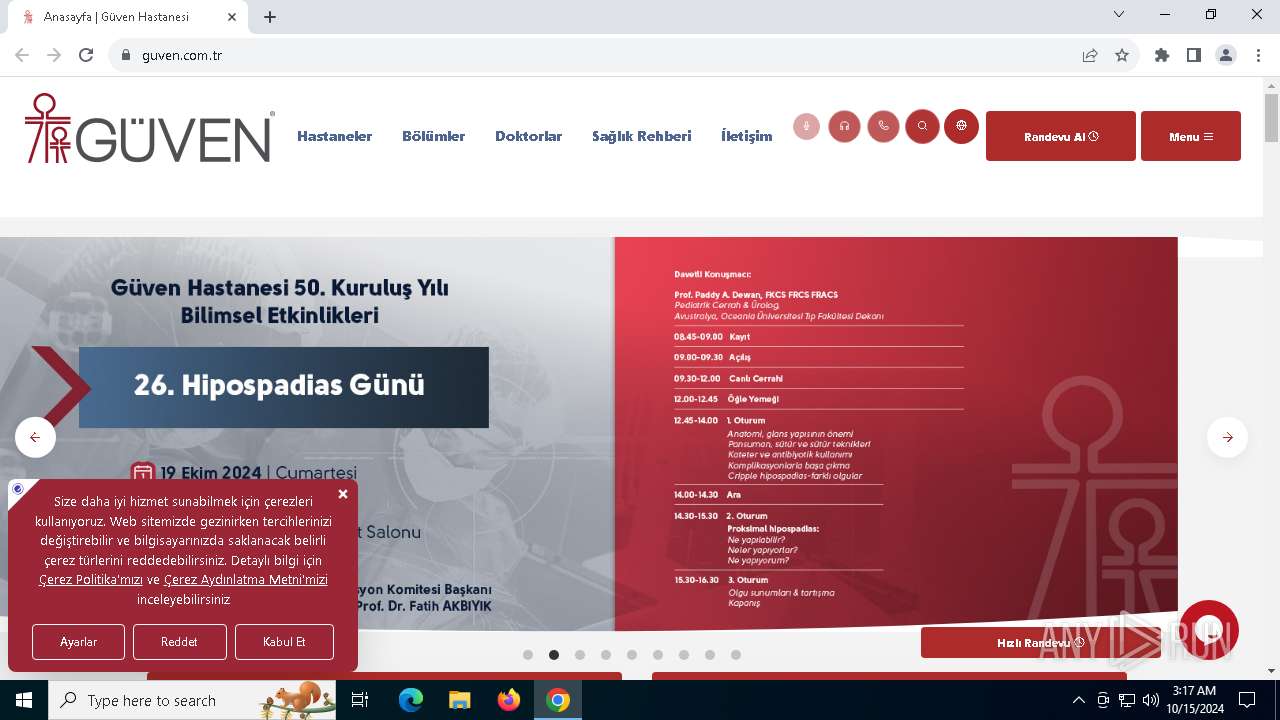Show hidden system tray icons
Image resolution: width=1280 pixels, height=720 pixels.
coord(1078,700)
